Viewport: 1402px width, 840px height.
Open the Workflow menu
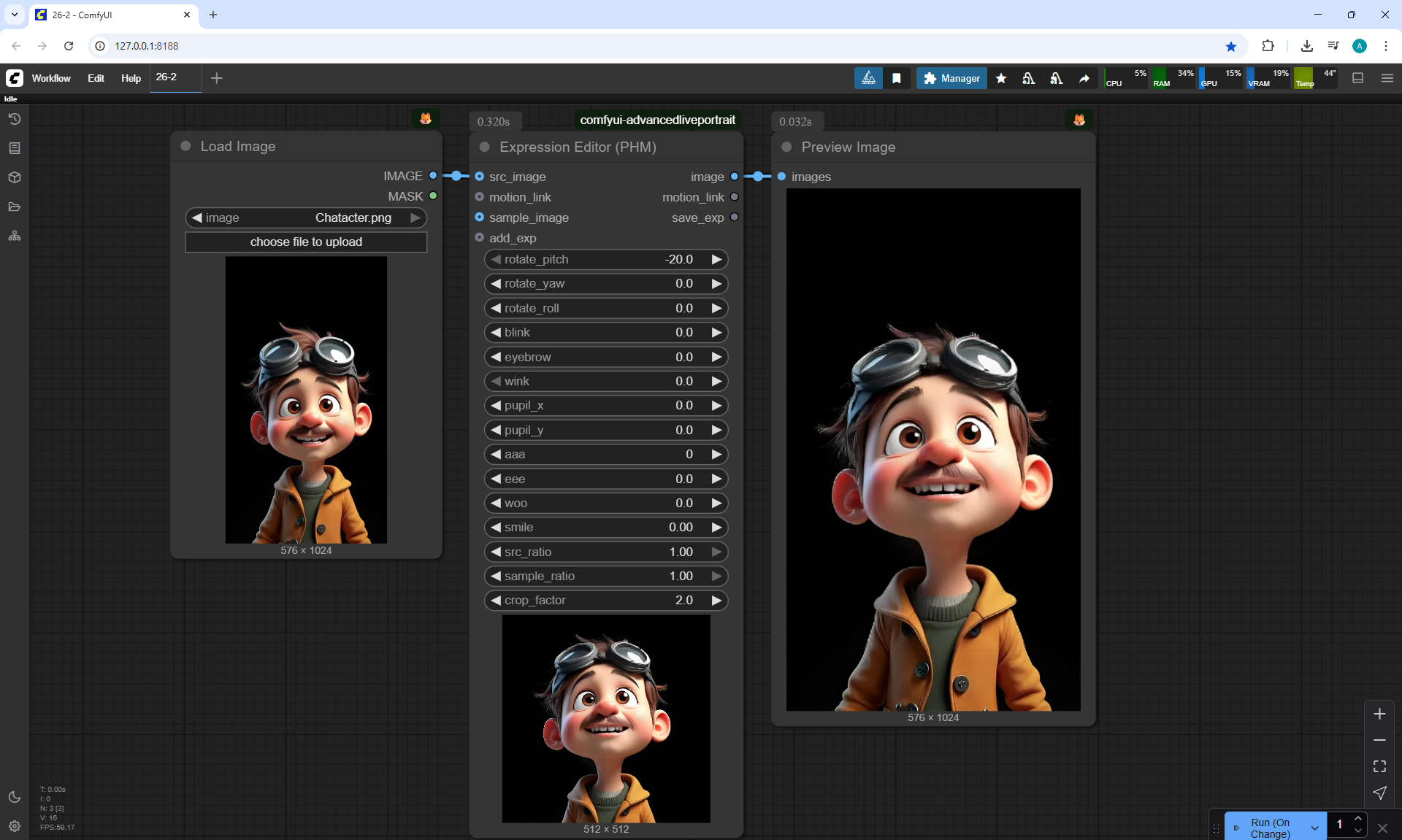[51, 78]
